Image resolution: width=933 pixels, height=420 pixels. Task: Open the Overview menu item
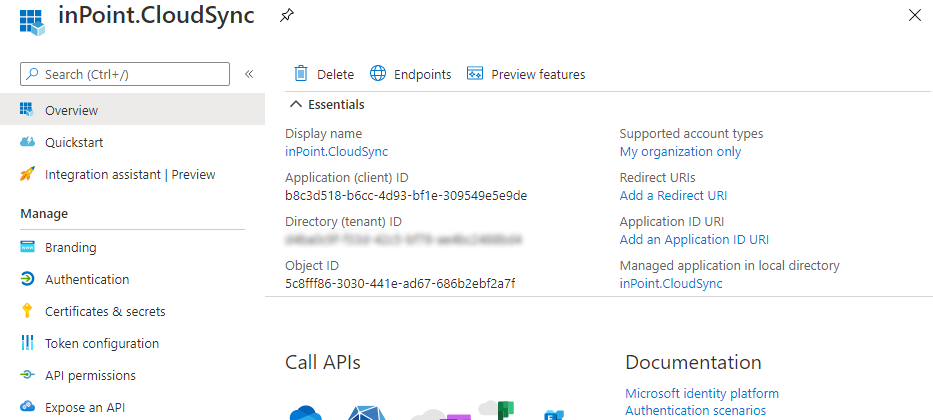click(x=132, y=109)
